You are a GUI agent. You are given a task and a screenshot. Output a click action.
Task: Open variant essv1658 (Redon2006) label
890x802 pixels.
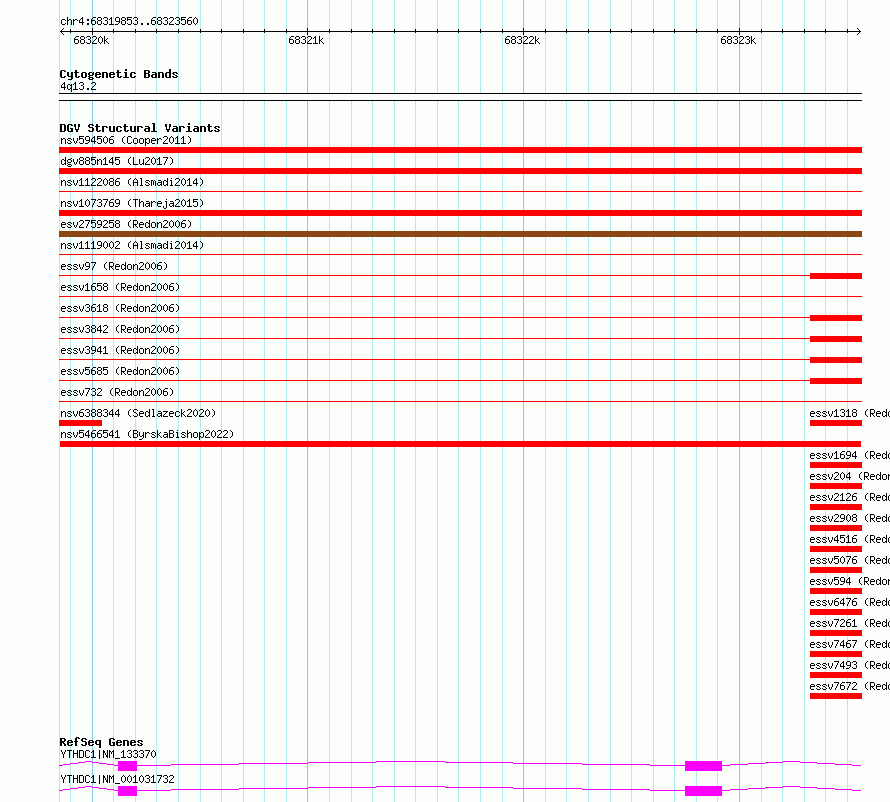120,287
